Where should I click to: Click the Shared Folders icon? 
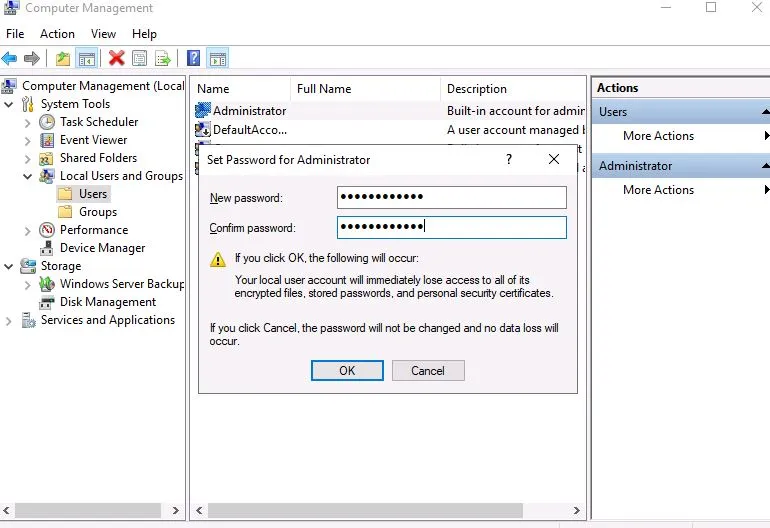pyautogui.click(x=46, y=158)
